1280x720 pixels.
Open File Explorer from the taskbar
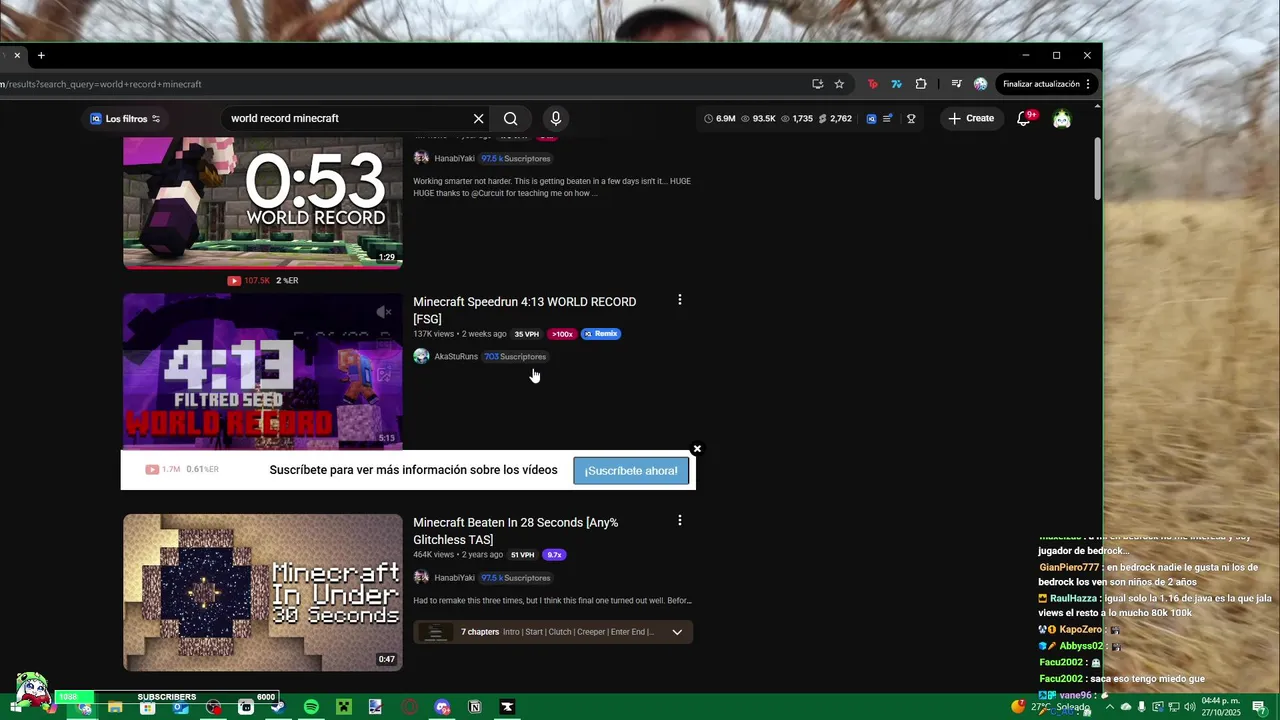pyautogui.click(x=115, y=707)
